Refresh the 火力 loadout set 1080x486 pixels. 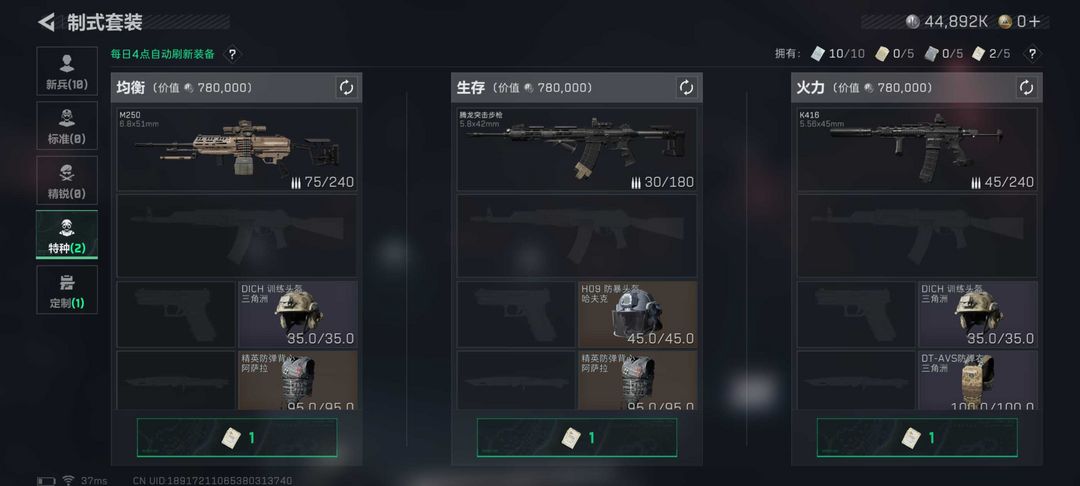click(x=1026, y=87)
